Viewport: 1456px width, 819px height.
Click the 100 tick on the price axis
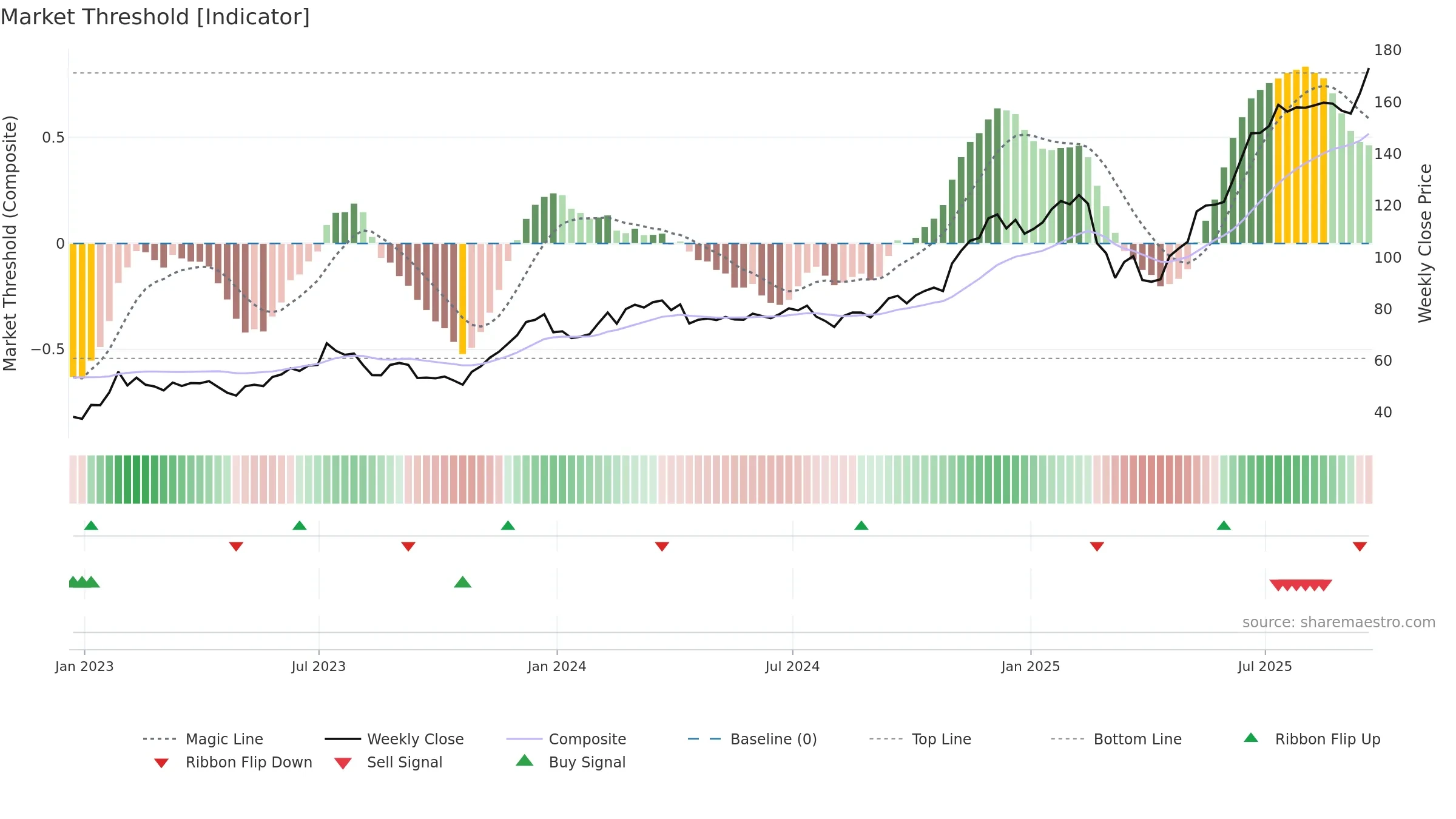tap(1388, 257)
